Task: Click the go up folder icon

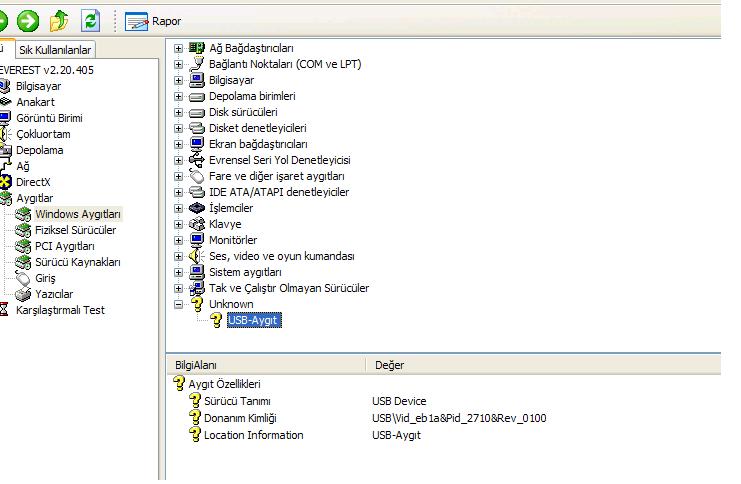Action: click(x=59, y=21)
